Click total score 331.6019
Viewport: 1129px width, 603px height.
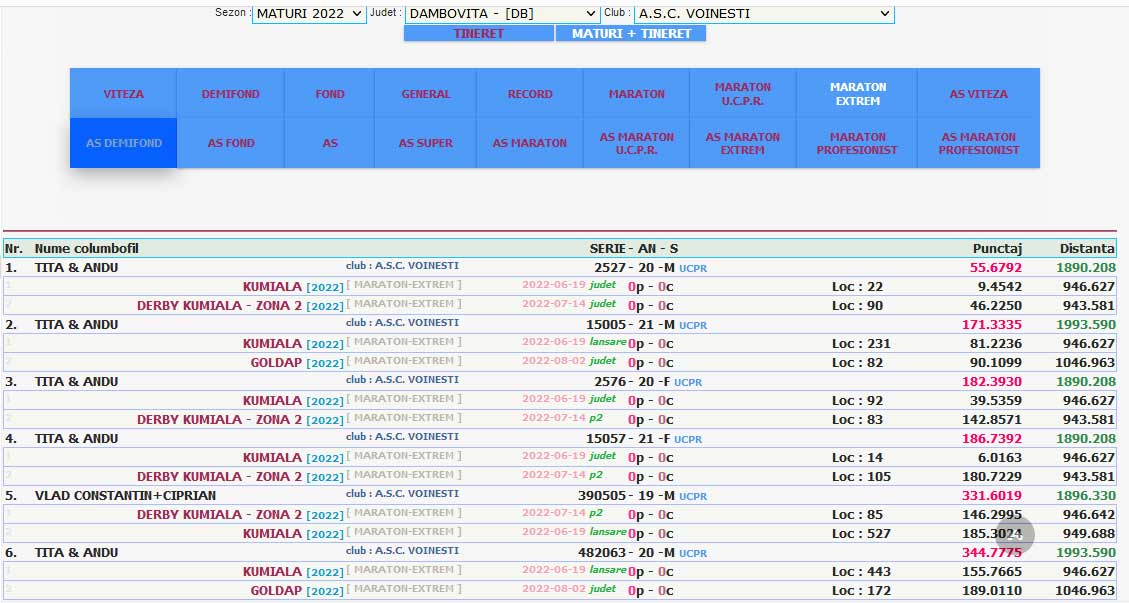(992, 496)
